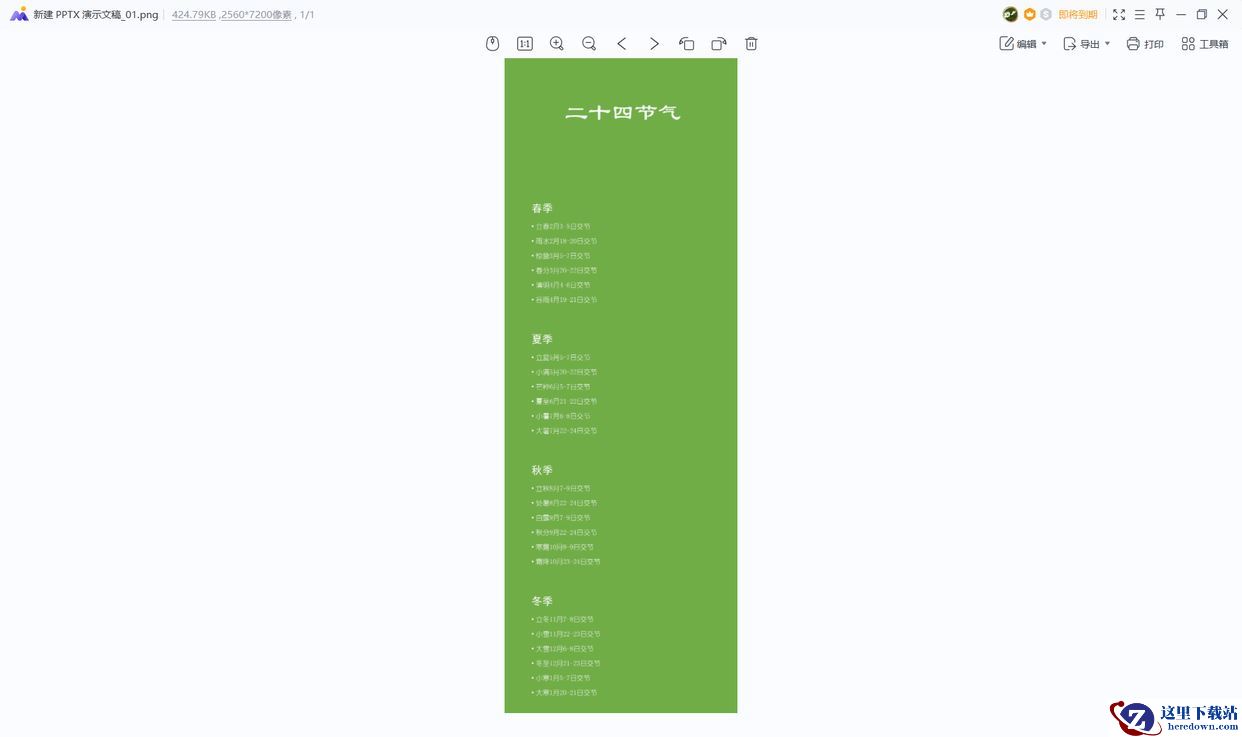Minimize the image viewer window
1242x737 pixels.
[x=1181, y=15]
